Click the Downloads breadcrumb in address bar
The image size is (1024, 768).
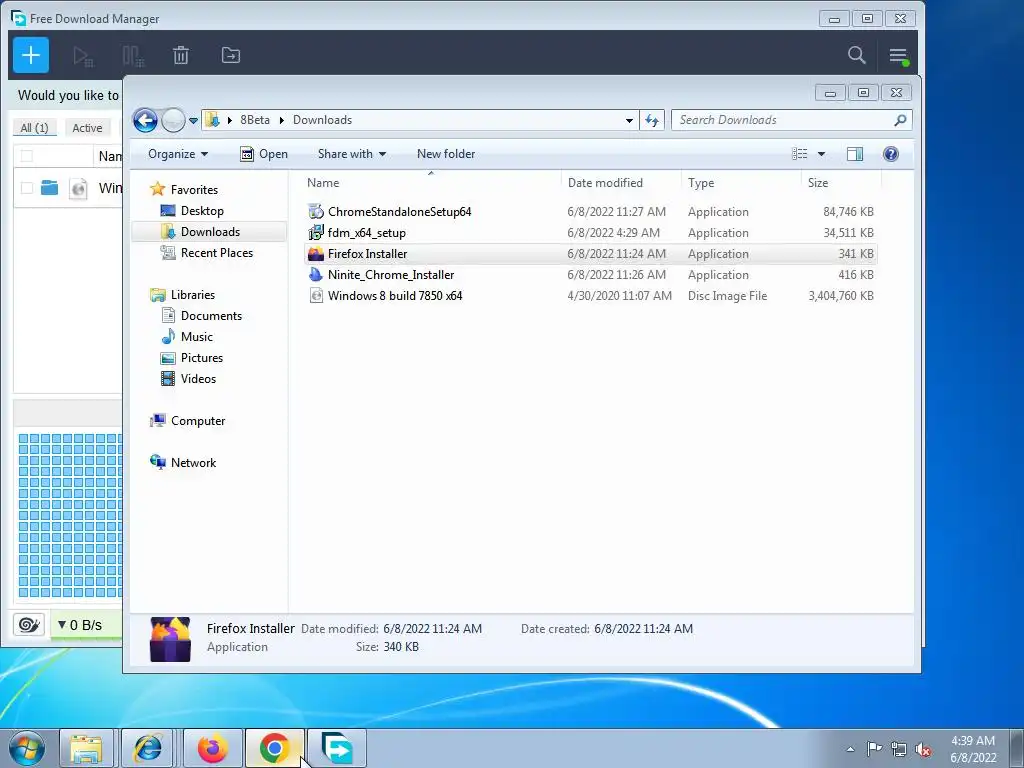click(x=322, y=120)
